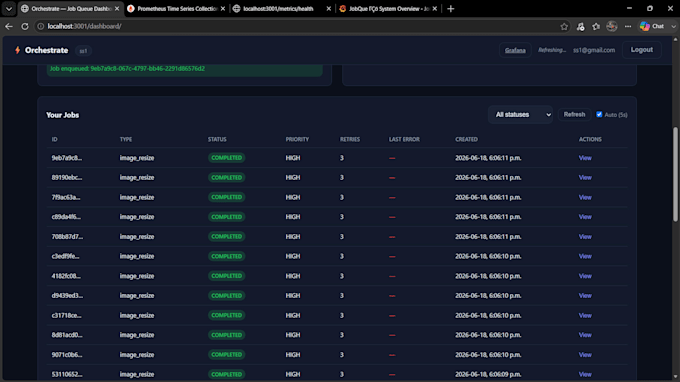Close the localhost metrics/health tab
Image resolution: width=680 pixels, height=382 pixels.
329,9
